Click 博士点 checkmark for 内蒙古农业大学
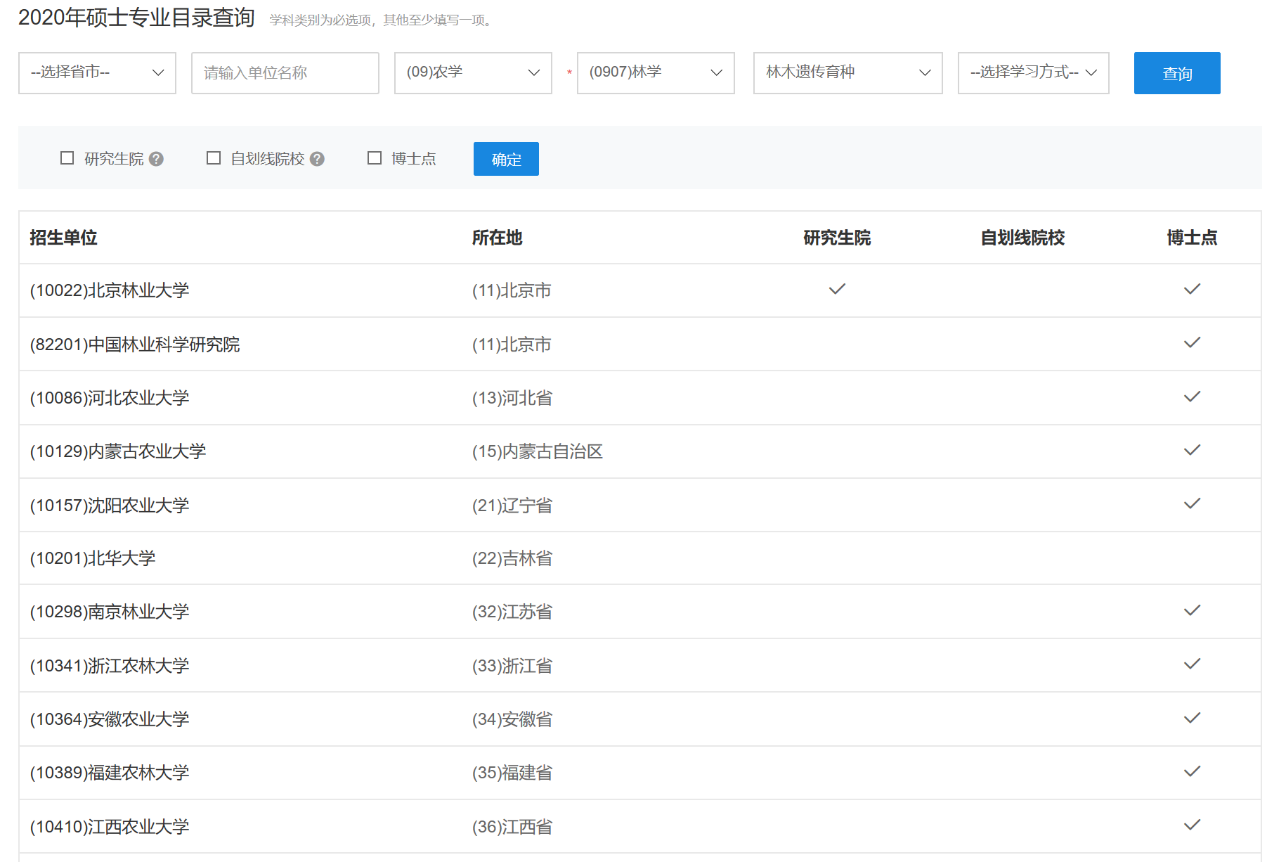Image resolution: width=1267 pixels, height=862 pixels. (x=1192, y=450)
